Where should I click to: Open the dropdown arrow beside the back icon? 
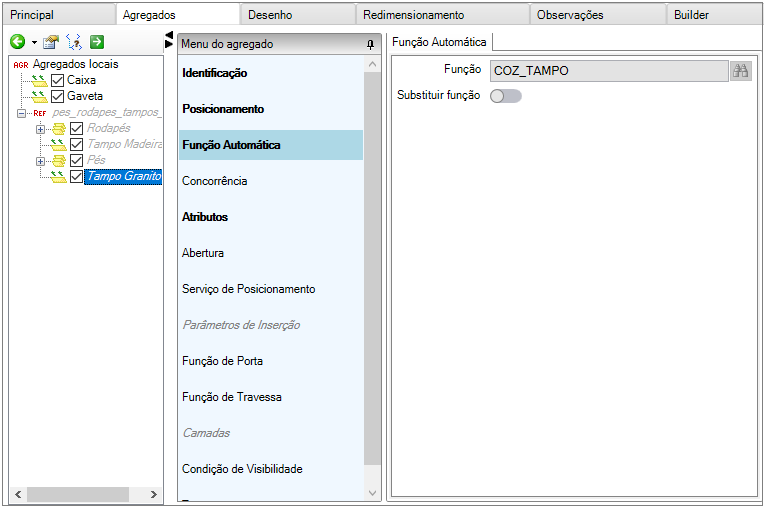[34, 42]
